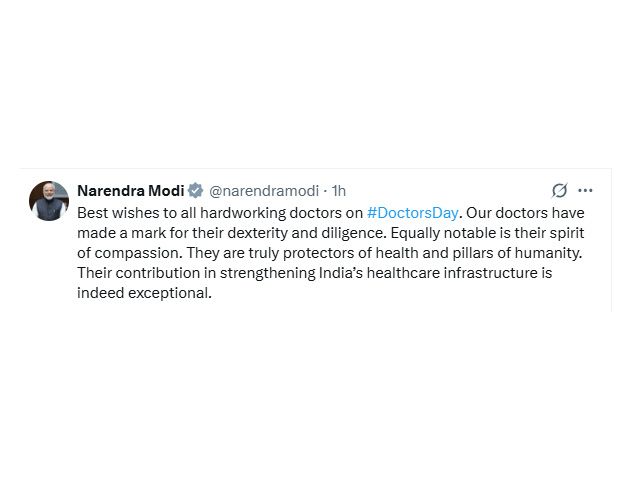This screenshot has width=640, height=480.
Task: Open the three-dot more options menu
Action: (x=585, y=190)
